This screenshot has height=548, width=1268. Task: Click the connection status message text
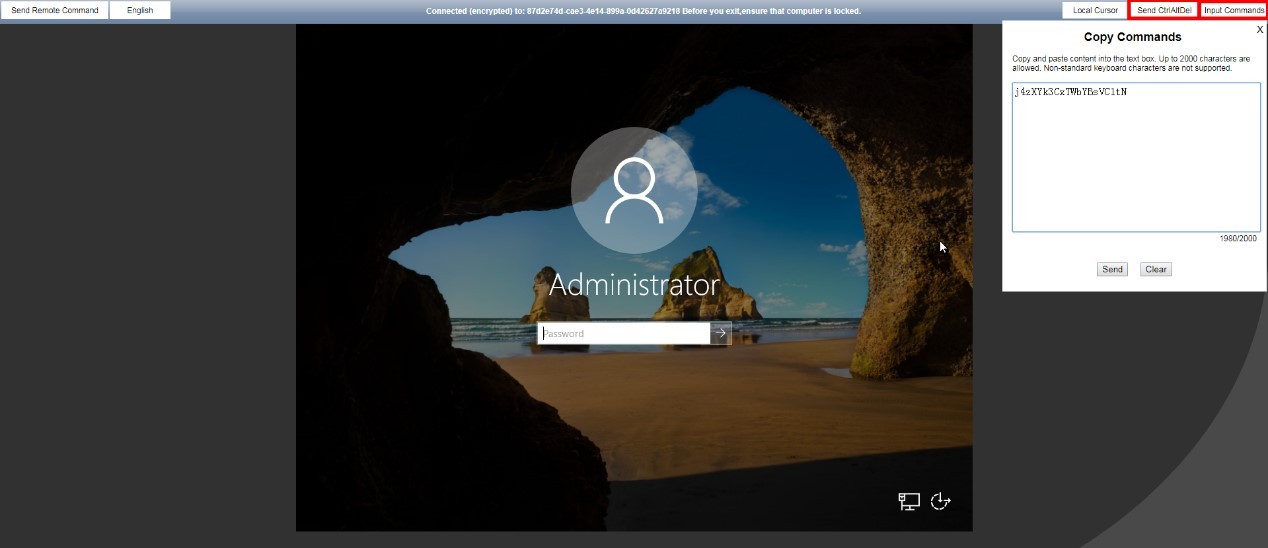[643, 11]
